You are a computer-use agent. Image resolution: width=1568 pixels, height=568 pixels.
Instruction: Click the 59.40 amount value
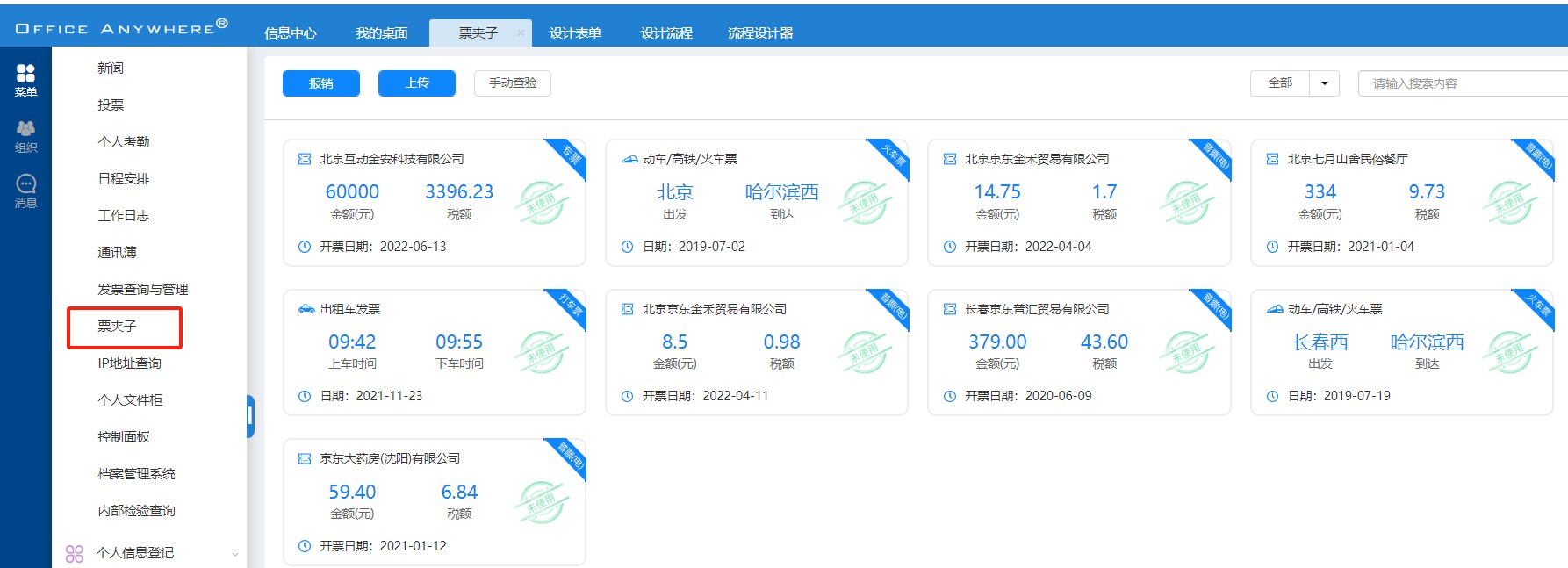tap(352, 493)
